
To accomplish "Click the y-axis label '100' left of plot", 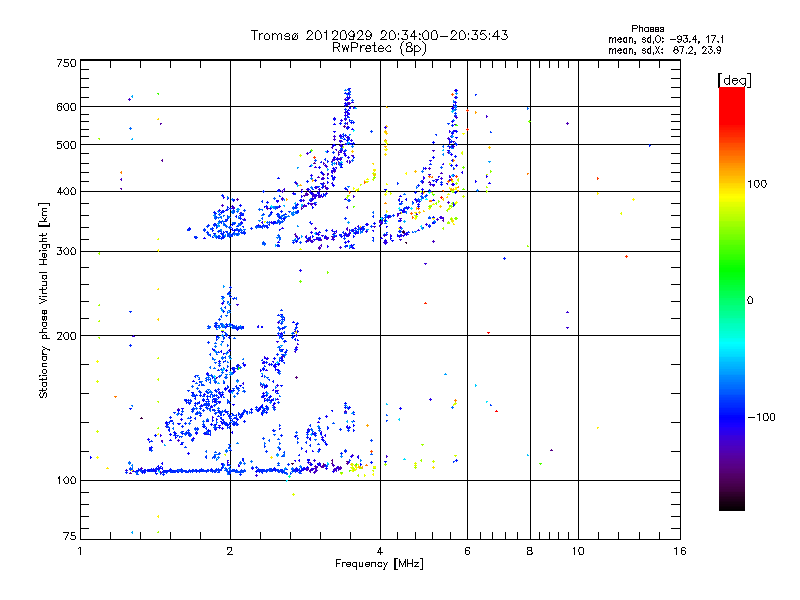I will (66, 480).
